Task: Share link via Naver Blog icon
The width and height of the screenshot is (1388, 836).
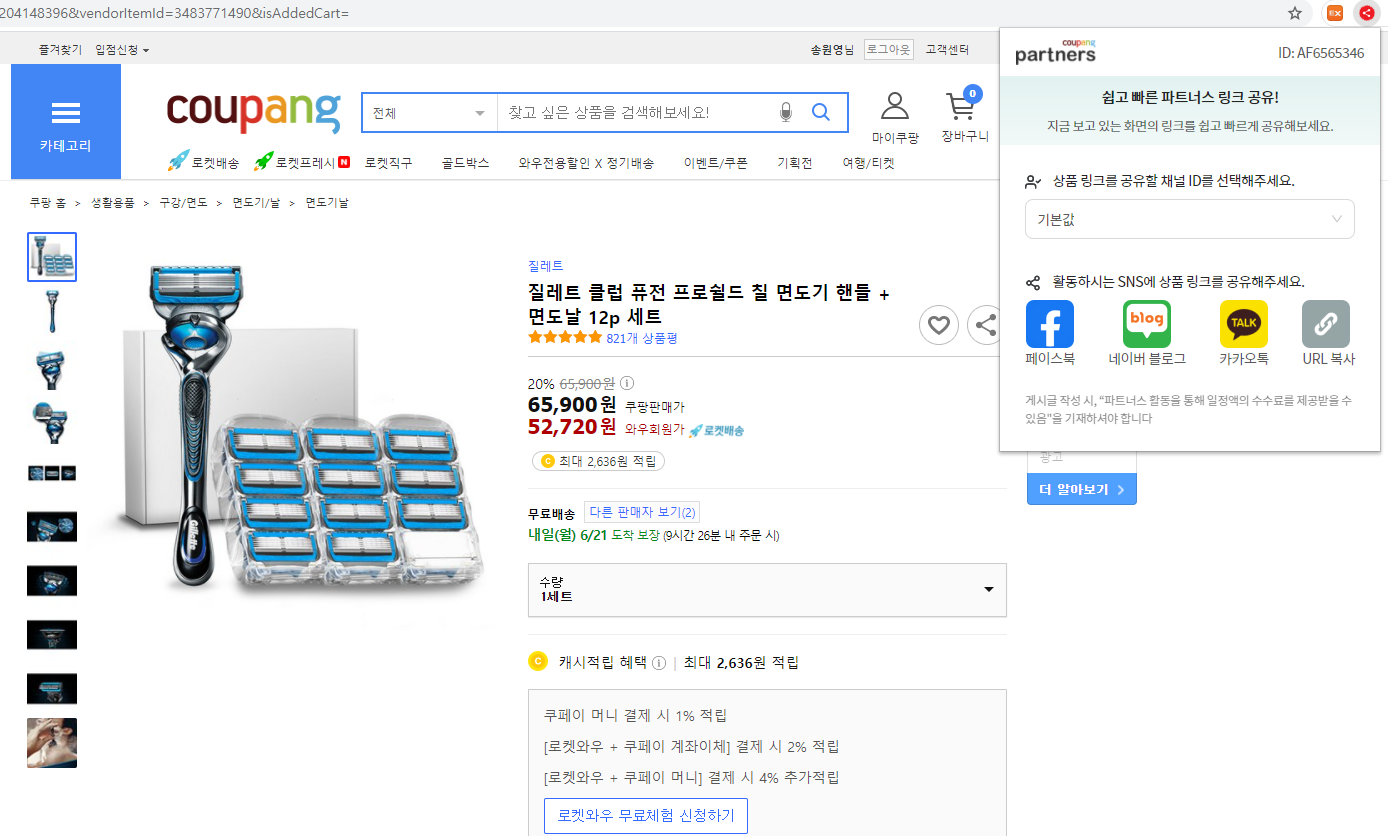Action: click(x=1147, y=324)
